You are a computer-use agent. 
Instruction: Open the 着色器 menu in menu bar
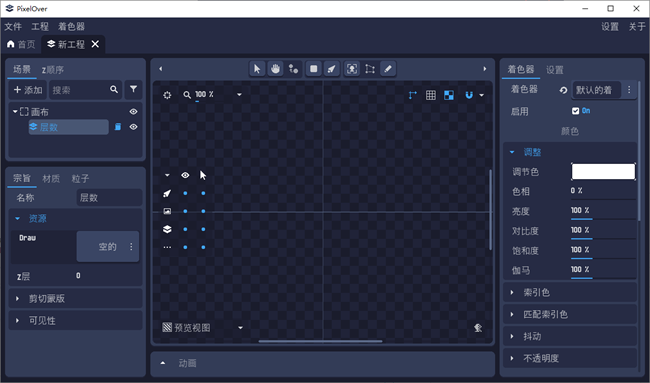(x=71, y=27)
